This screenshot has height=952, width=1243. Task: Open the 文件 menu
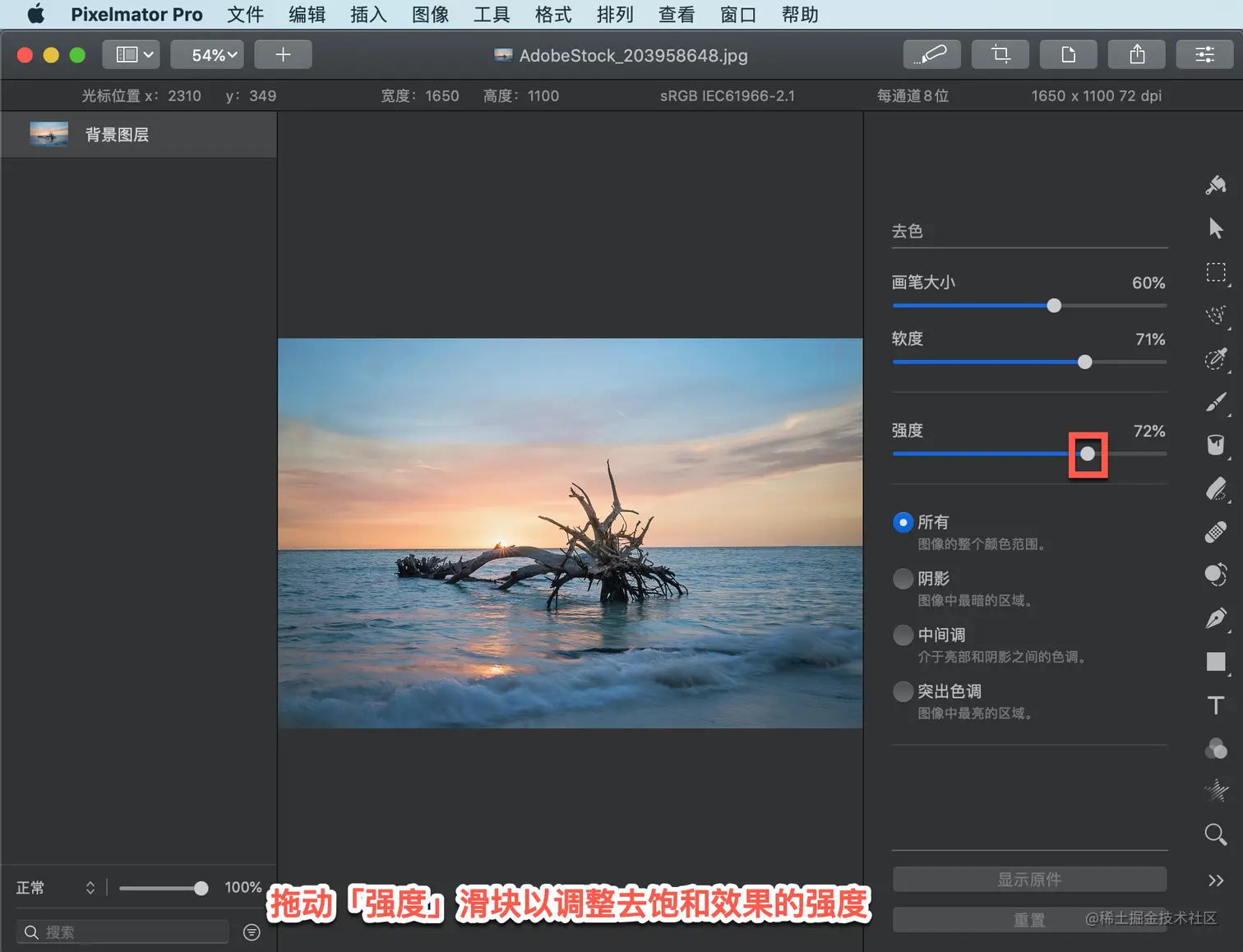[x=245, y=14]
